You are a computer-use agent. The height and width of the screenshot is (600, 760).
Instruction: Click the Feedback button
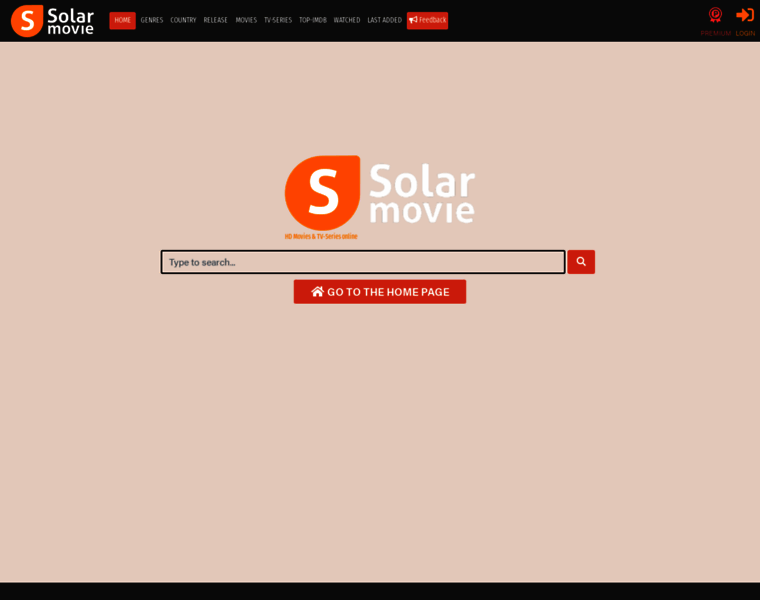click(x=427, y=20)
